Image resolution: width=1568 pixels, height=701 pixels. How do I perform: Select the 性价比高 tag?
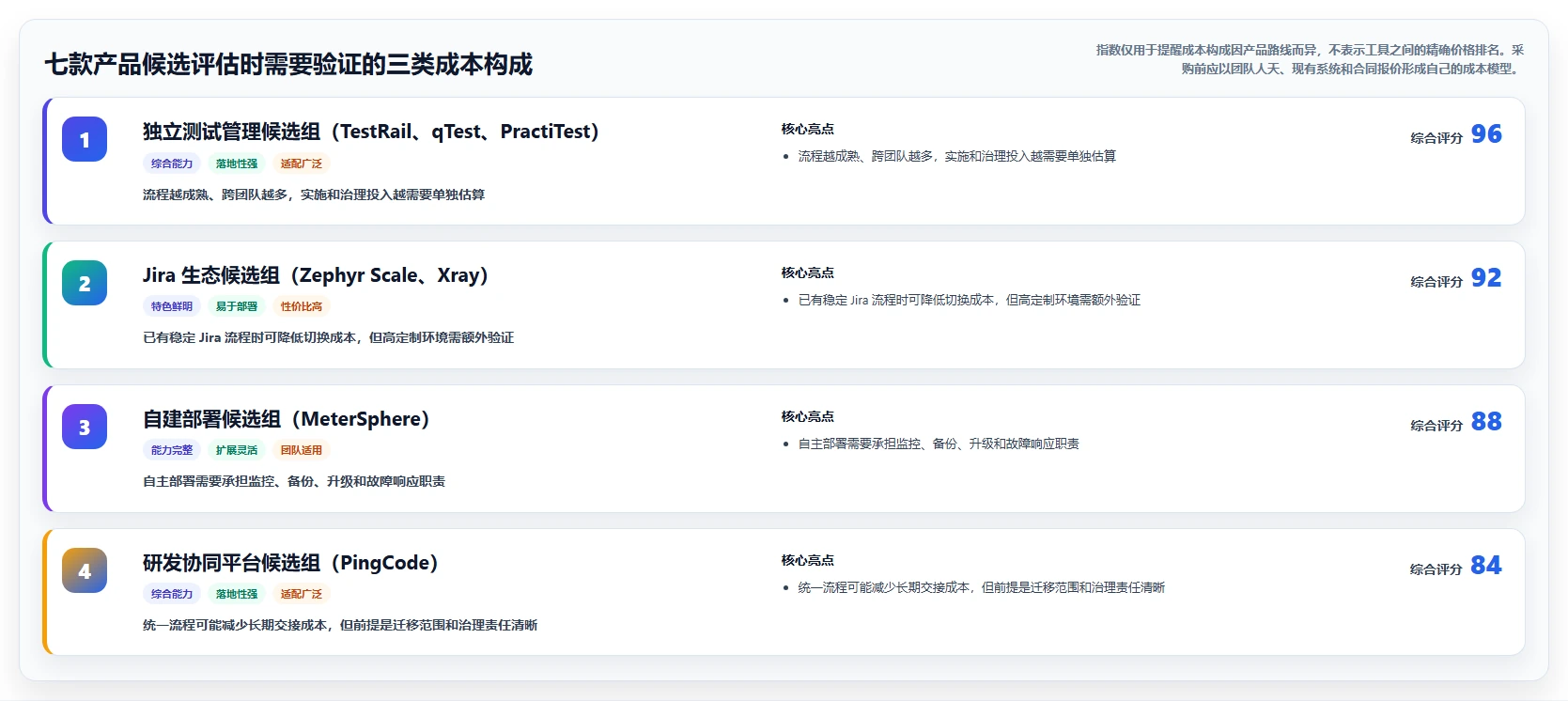tap(302, 306)
